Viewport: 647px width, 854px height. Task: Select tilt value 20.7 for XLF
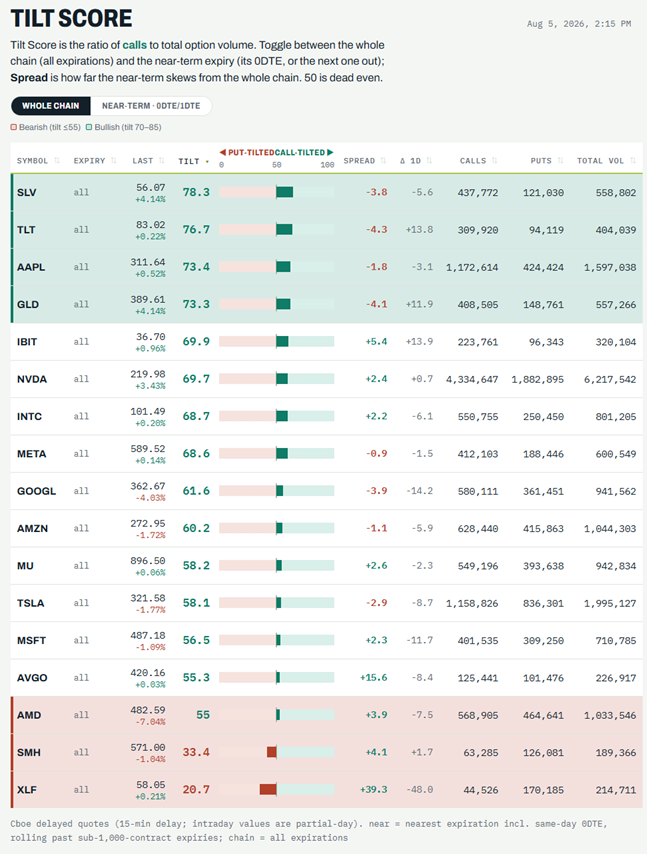[x=196, y=789]
